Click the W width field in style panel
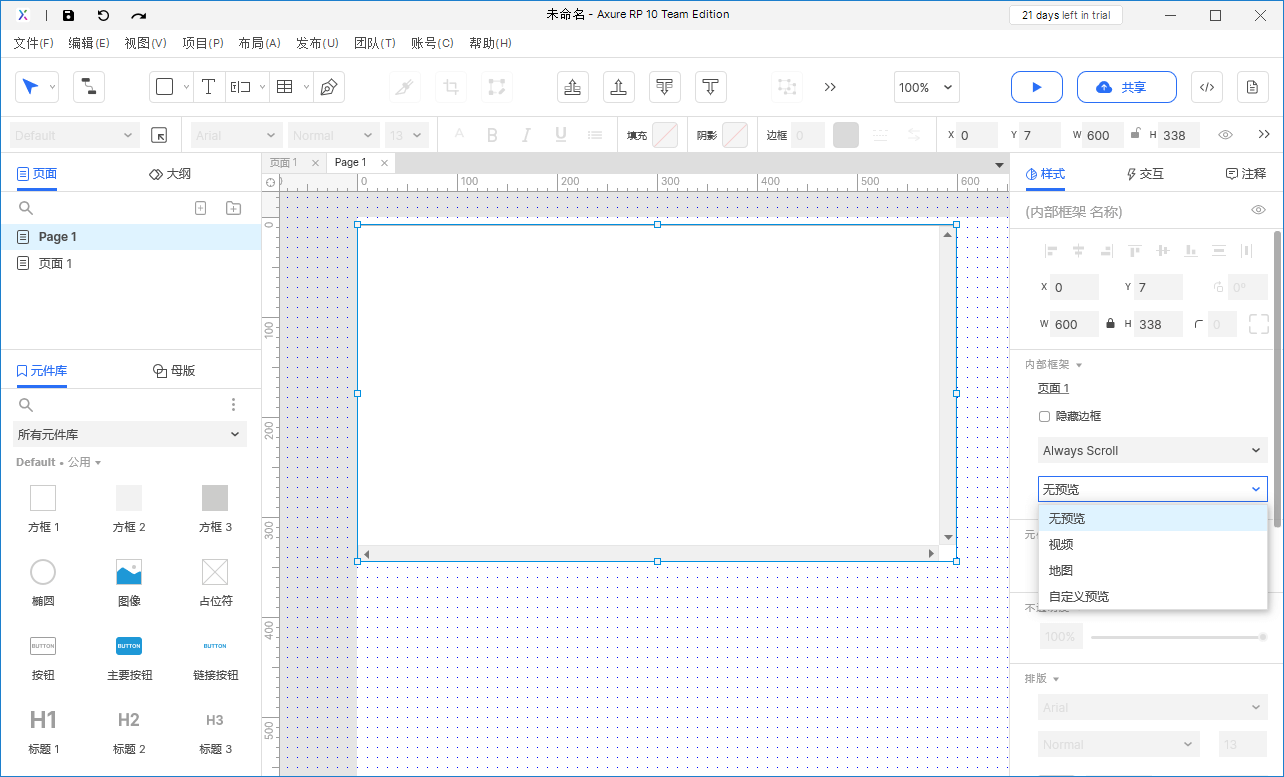This screenshot has height=777, width=1284. pos(1074,324)
